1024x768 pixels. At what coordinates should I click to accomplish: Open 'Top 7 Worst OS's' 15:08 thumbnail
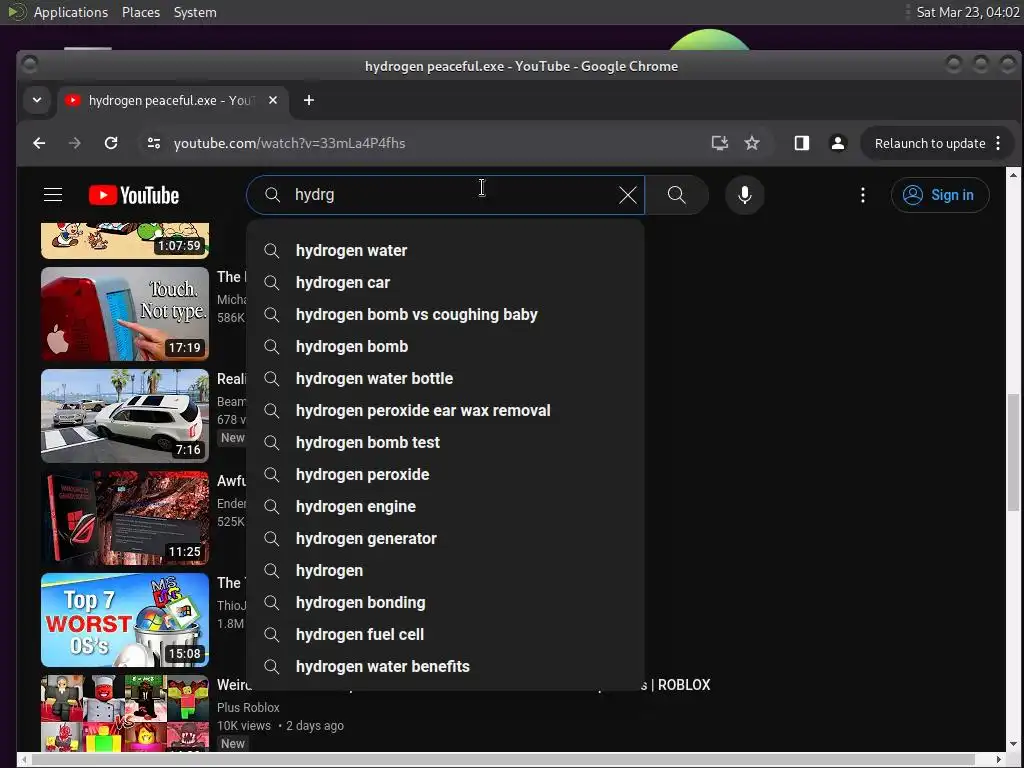125,619
